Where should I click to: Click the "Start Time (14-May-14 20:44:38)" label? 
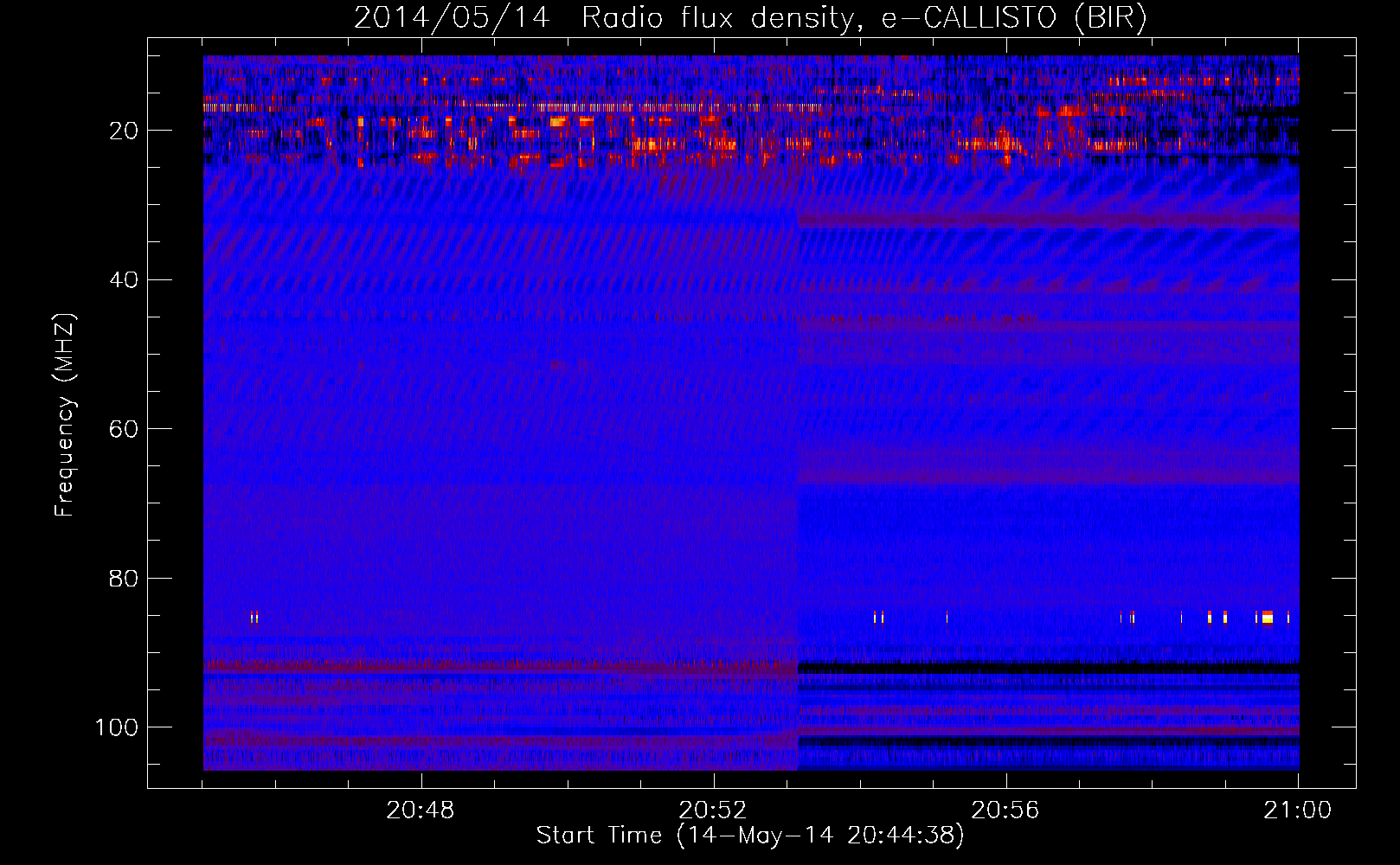[x=750, y=836]
